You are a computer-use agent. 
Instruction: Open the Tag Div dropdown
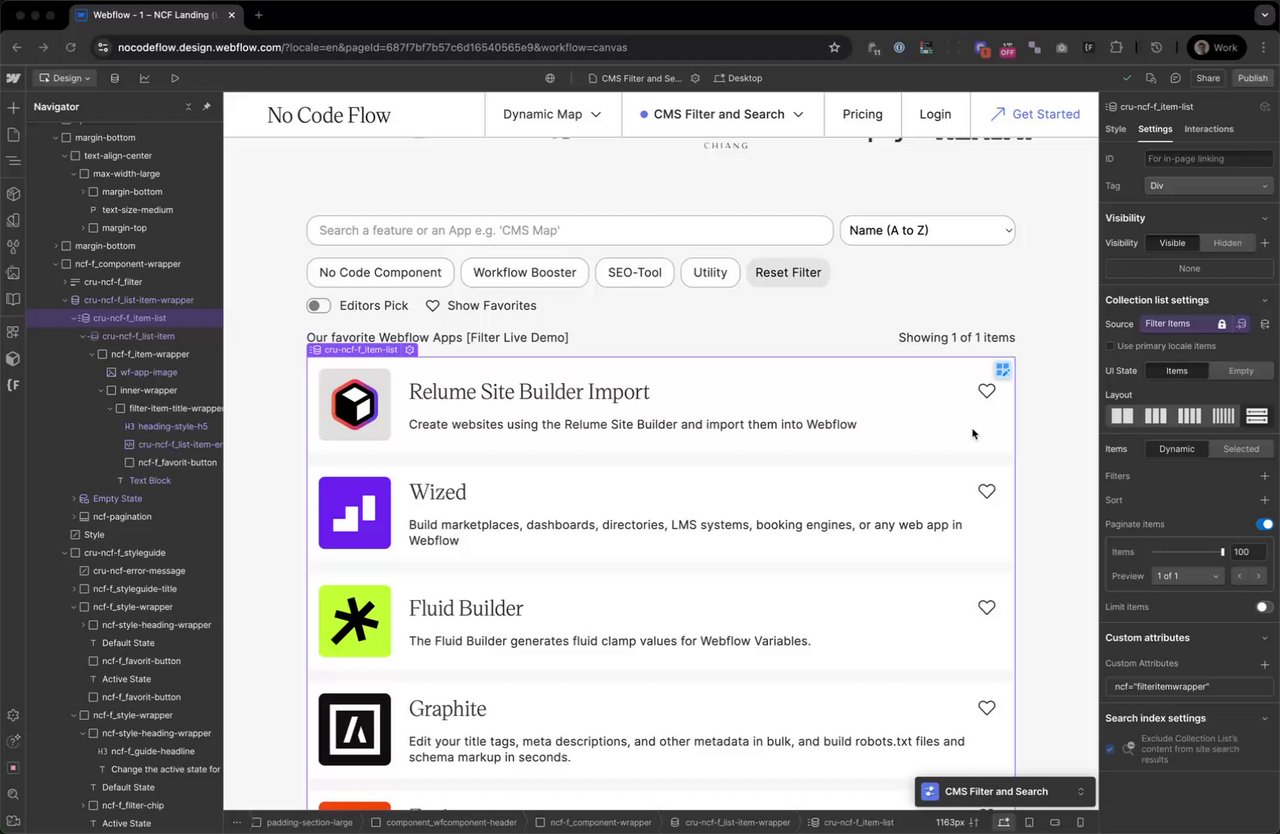click(x=1209, y=186)
